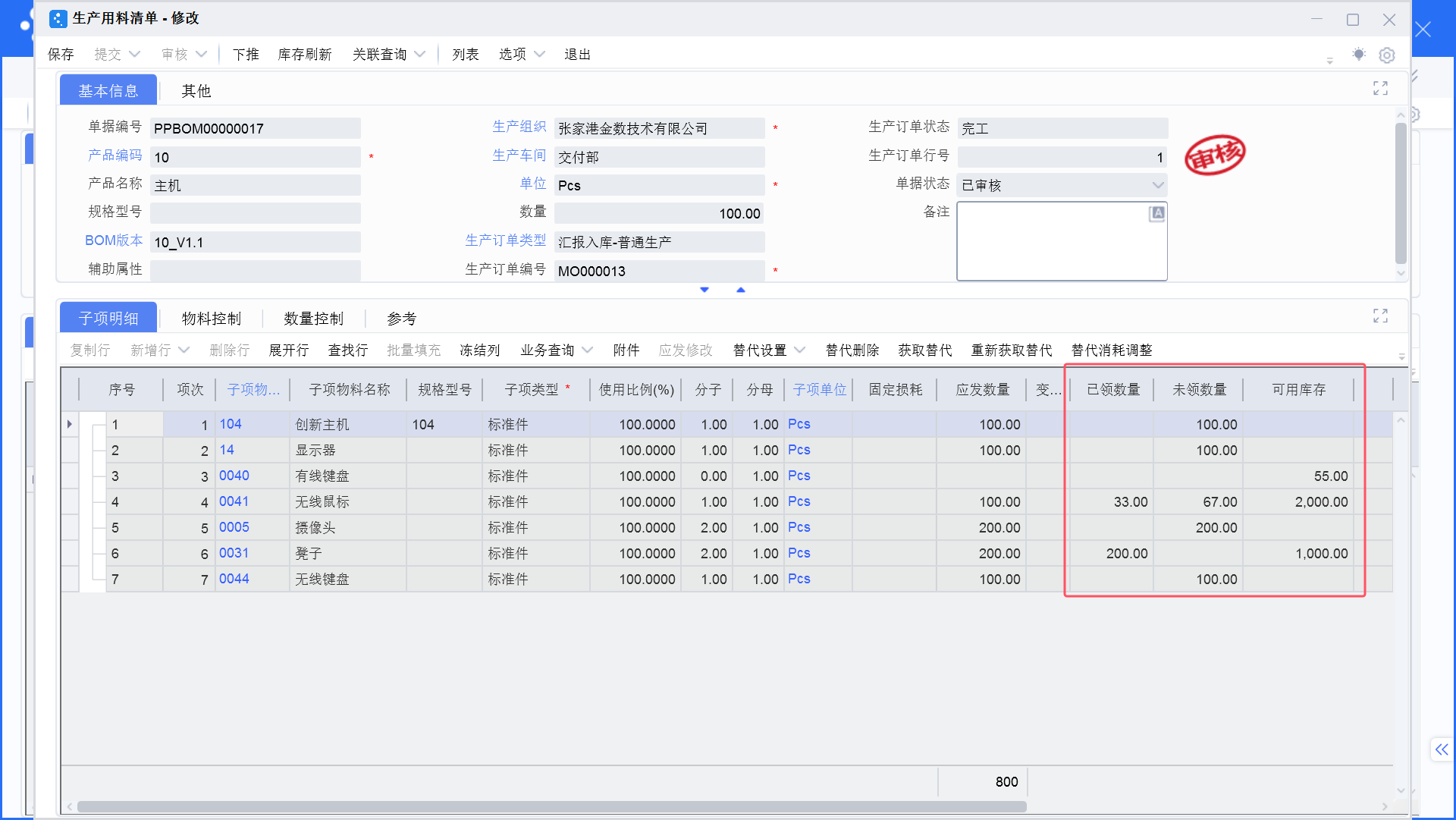
Task: Open material code 0040 link
Action: (x=234, y=476)
